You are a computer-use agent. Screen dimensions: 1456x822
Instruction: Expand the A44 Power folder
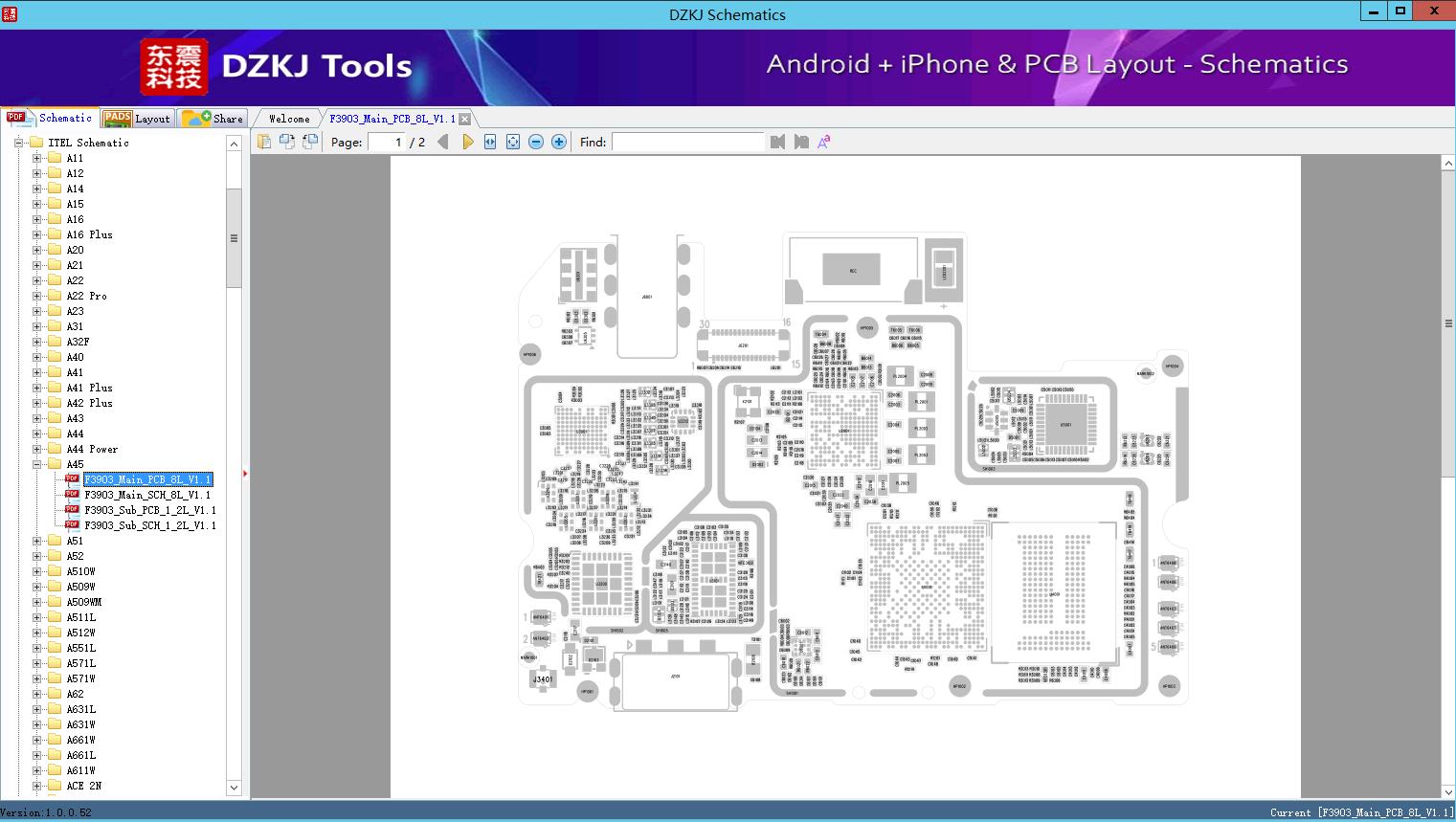37,449
